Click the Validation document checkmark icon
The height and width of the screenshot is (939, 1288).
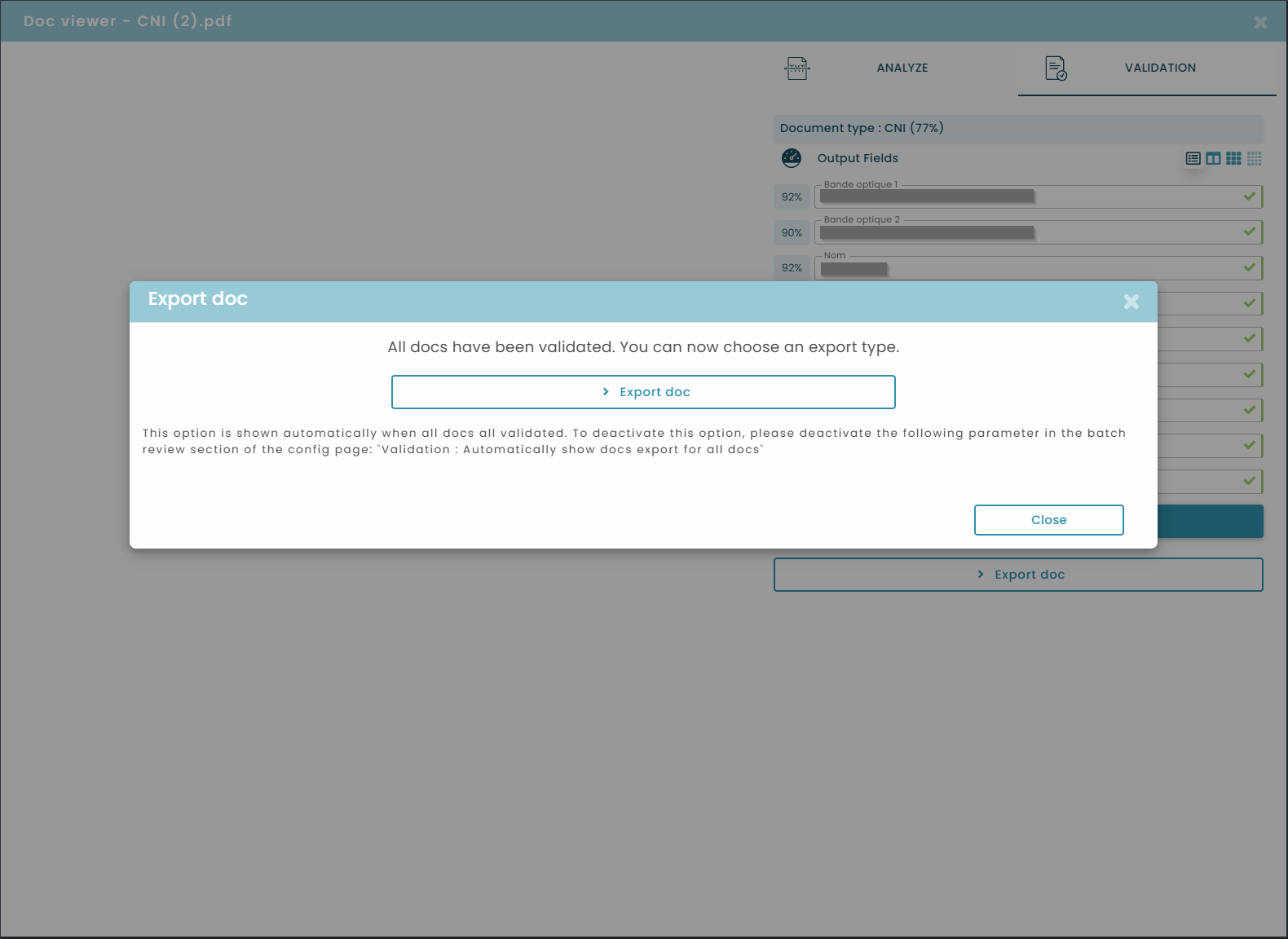(1056, 68)
